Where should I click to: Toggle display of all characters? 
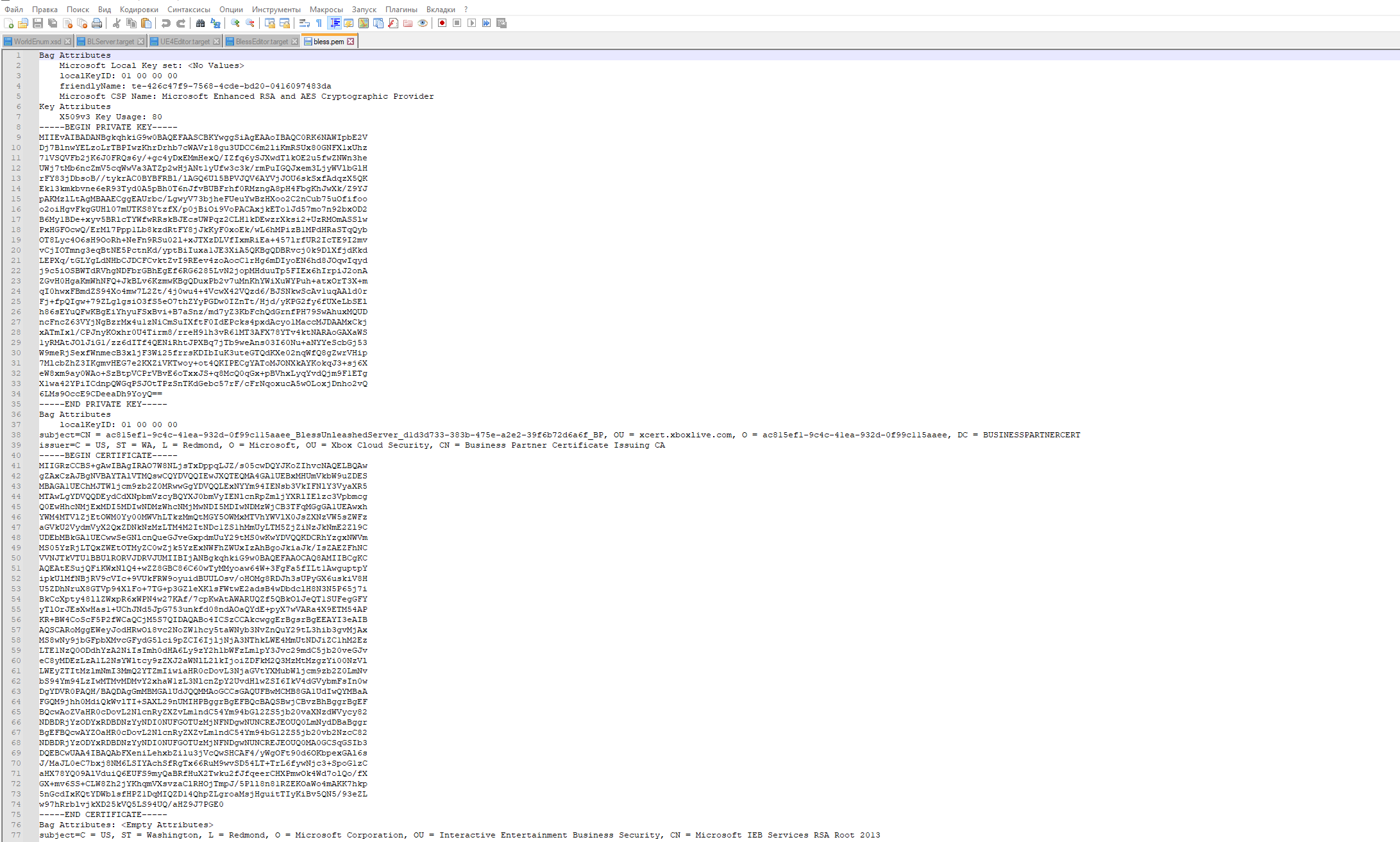point(319,23)
